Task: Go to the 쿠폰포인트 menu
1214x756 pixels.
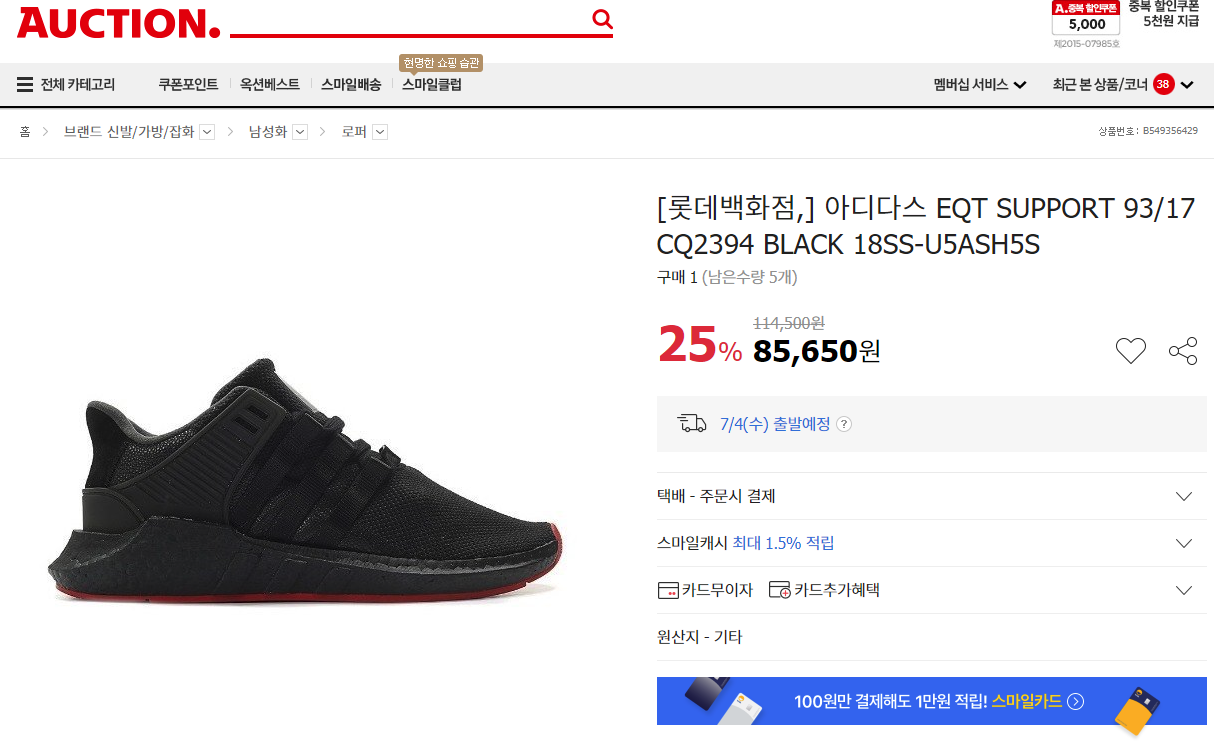Action: tap(188, 85)
